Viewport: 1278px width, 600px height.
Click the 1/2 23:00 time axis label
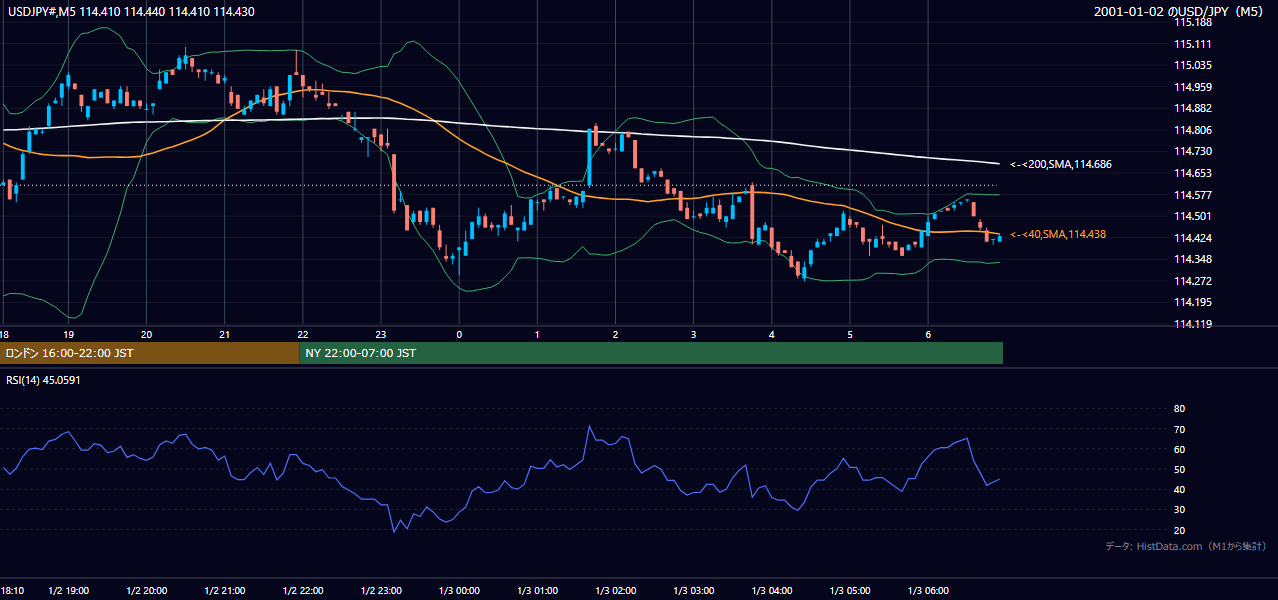click(x=381, y=590)
